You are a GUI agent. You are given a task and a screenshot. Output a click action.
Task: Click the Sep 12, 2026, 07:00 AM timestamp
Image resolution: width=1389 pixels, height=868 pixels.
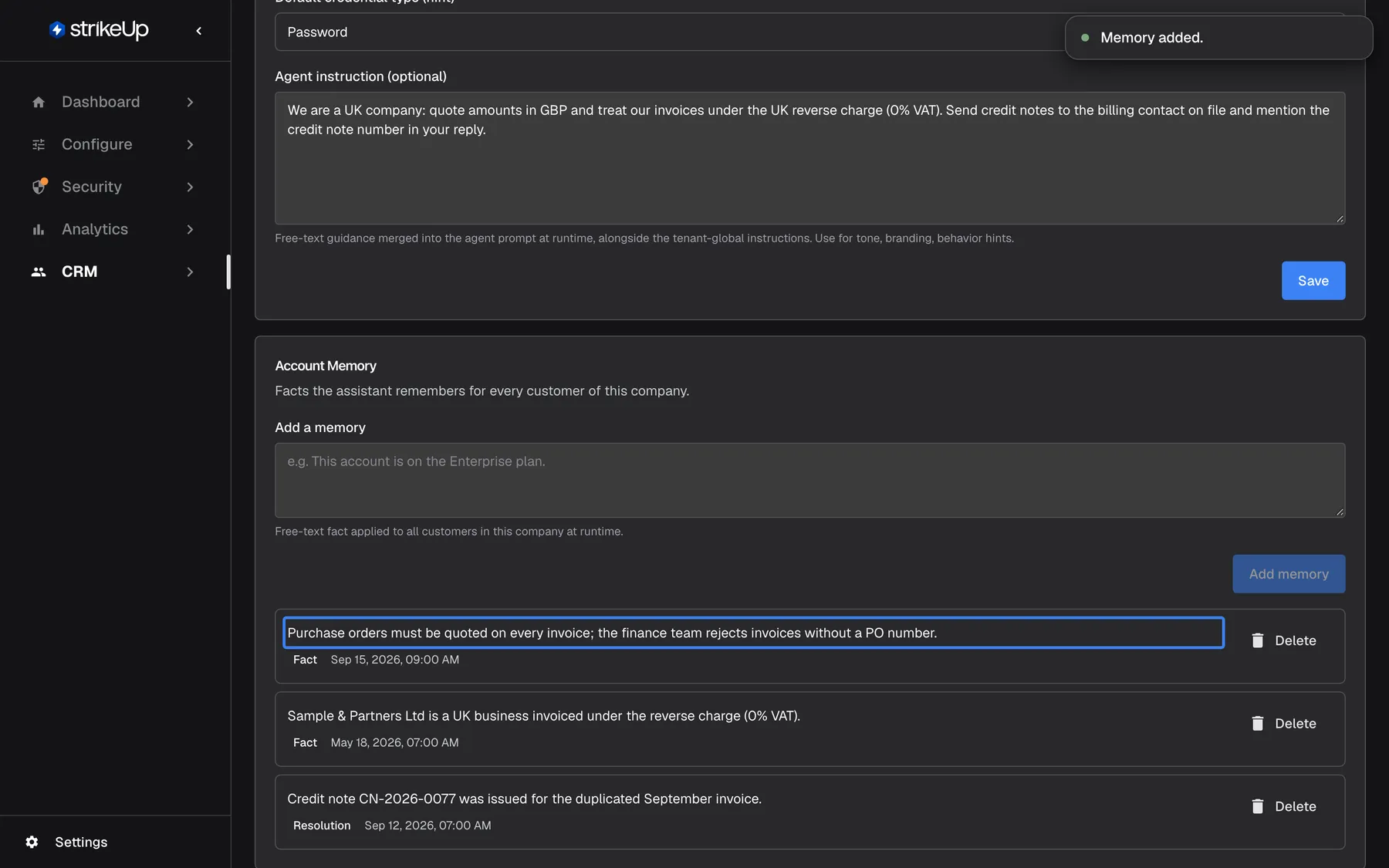[428, 826]
